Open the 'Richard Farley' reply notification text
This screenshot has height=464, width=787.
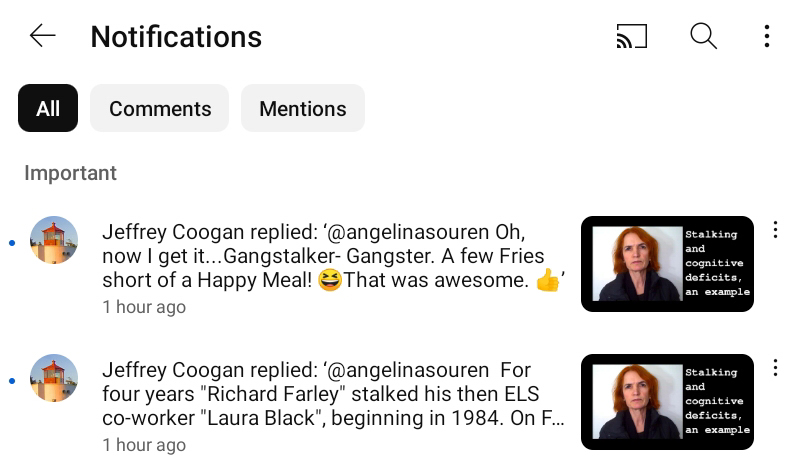point(334,394)
